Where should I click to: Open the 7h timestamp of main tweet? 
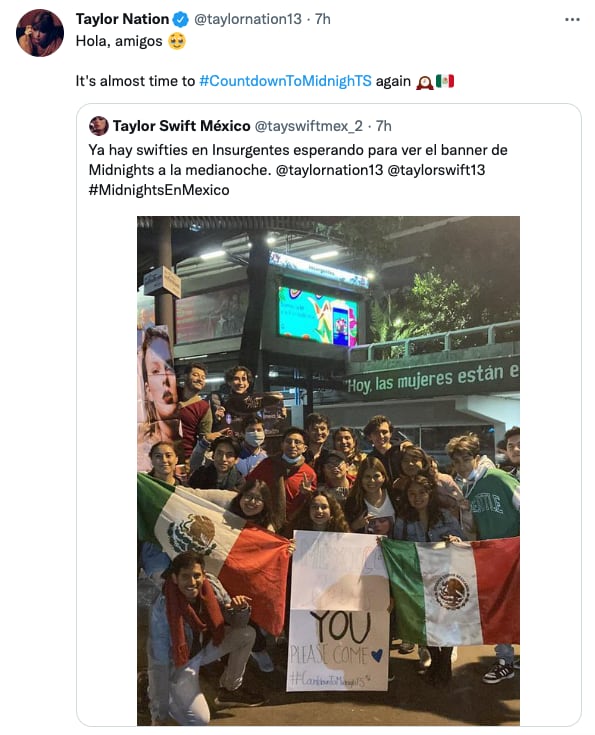pos(323,19)
